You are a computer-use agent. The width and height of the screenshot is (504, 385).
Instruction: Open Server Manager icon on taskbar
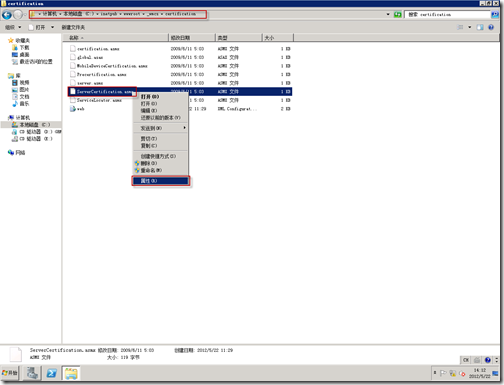[x=32, y=373]
